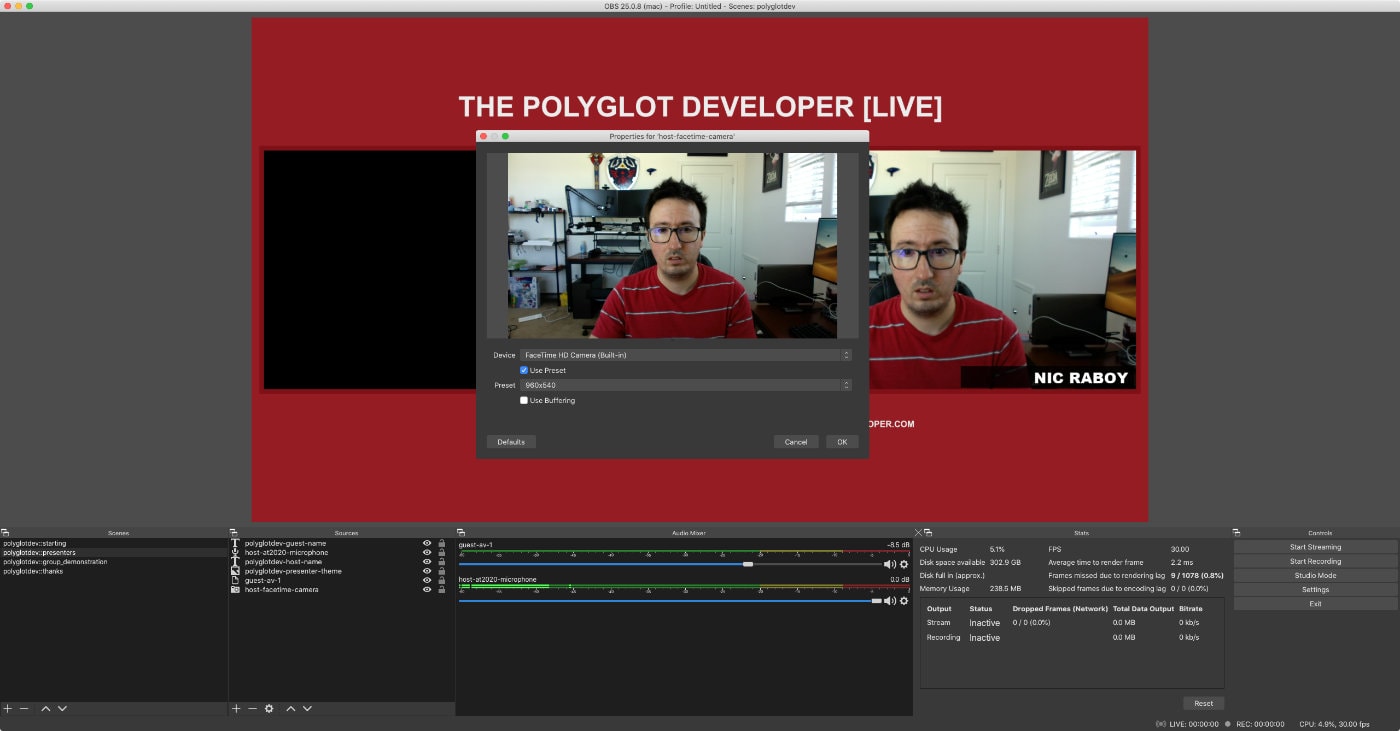Toggle lock on polyglotdev-guest-name source

442,543
